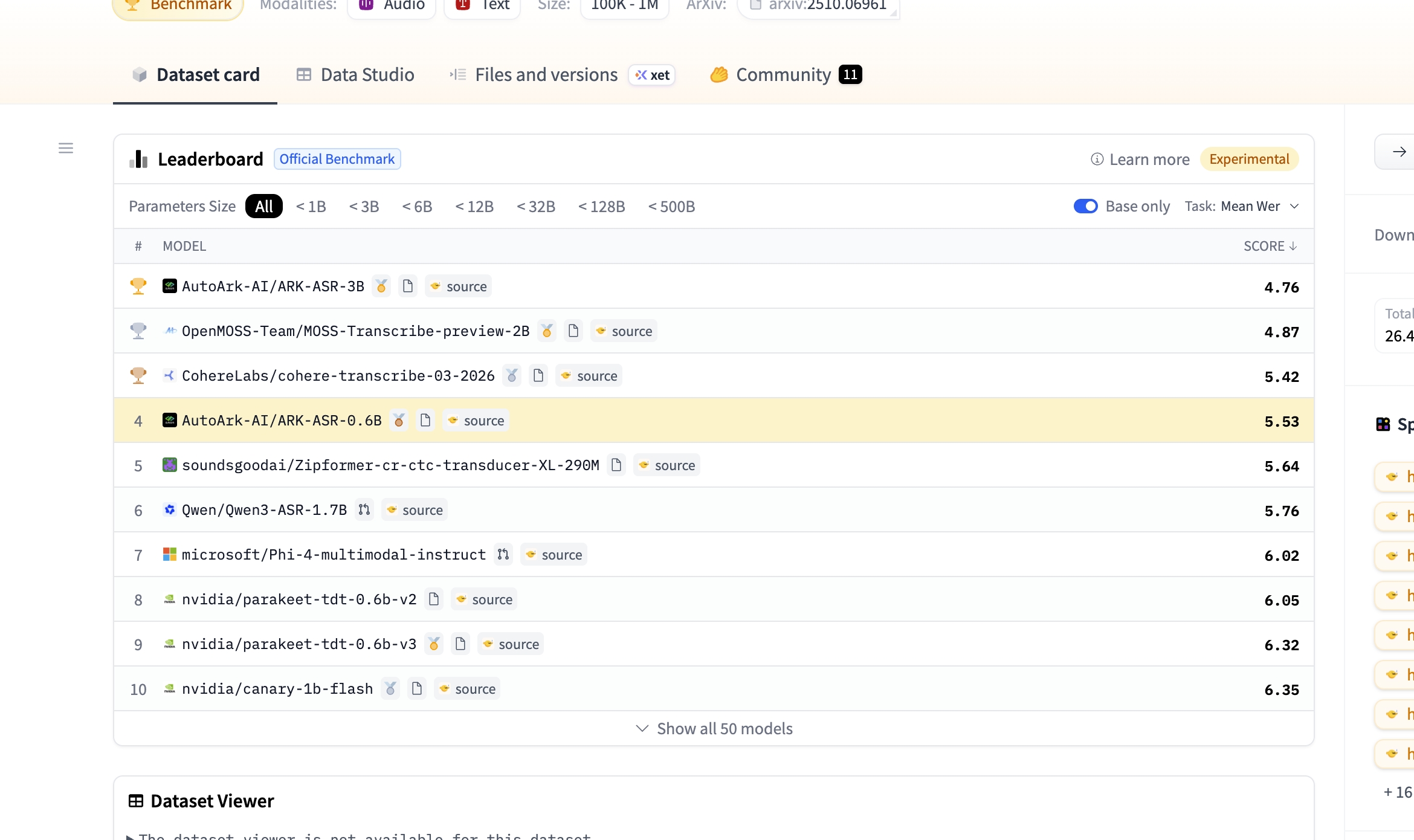Viewport: 1414px width, 840px height.
Task: Open the microsoft/Phi-4-multimodal-instruct model link
Action: (334, 554)
